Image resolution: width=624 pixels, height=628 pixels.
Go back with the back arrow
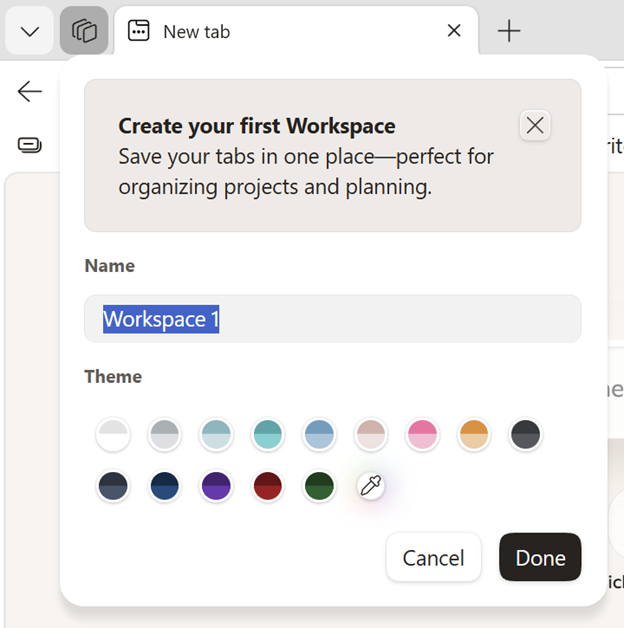tap(30, 91)
